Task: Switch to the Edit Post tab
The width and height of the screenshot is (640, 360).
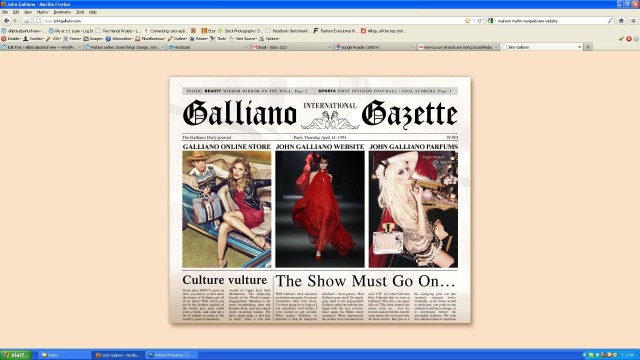Action: [41, 47]
